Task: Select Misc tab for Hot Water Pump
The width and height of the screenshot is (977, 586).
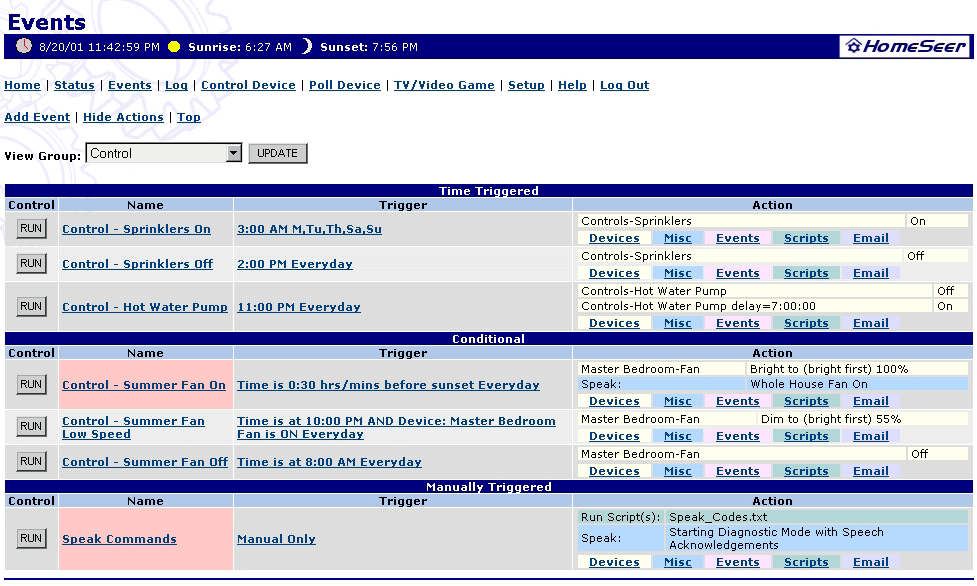Action: click(x=677, y=324)
